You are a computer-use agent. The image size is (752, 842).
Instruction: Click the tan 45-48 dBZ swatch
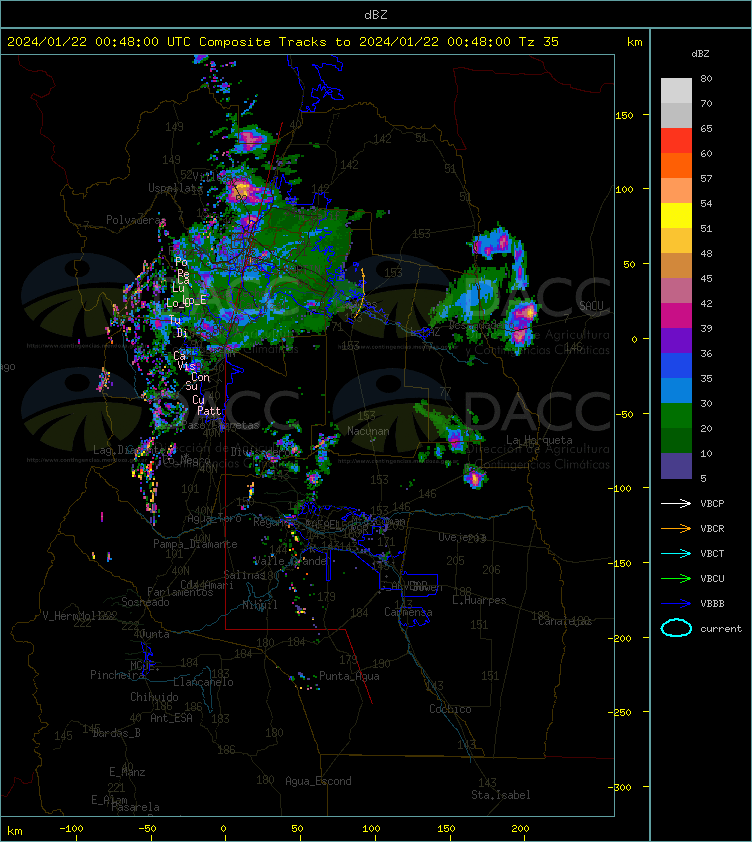pos(676,265)
